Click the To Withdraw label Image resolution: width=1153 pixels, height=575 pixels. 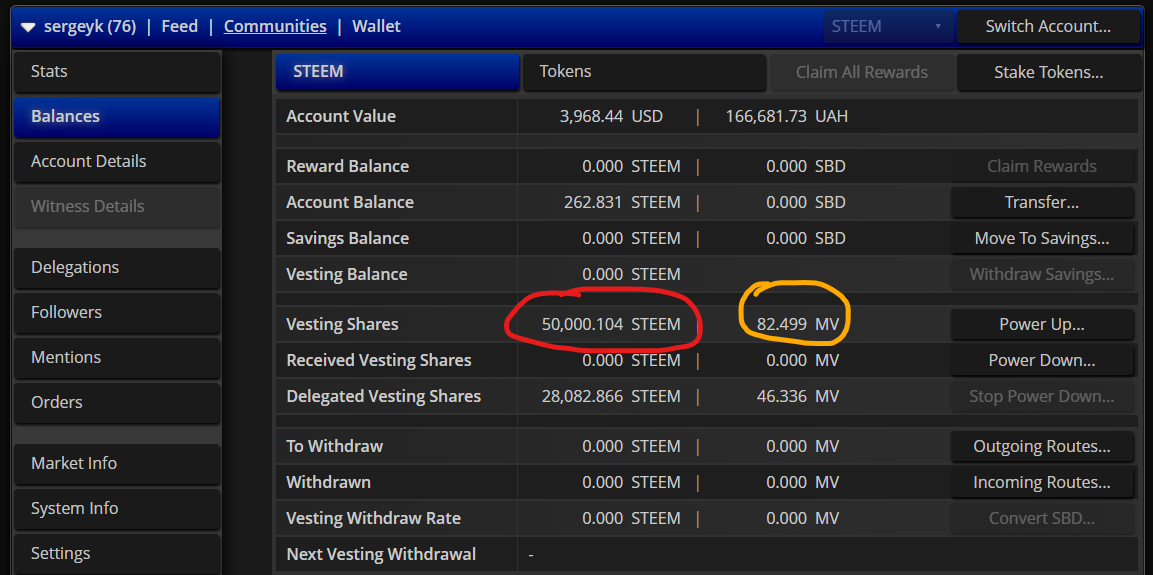(x=335, y=446)
